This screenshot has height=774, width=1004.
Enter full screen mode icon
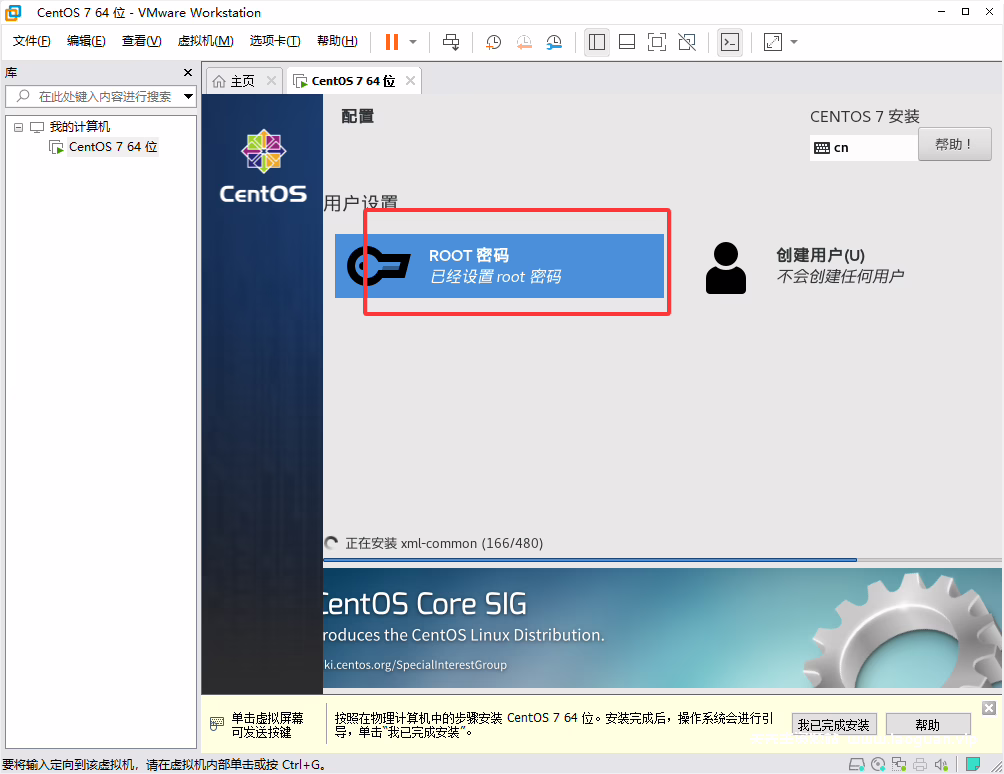pyautogui.click(x=657, y=42)
